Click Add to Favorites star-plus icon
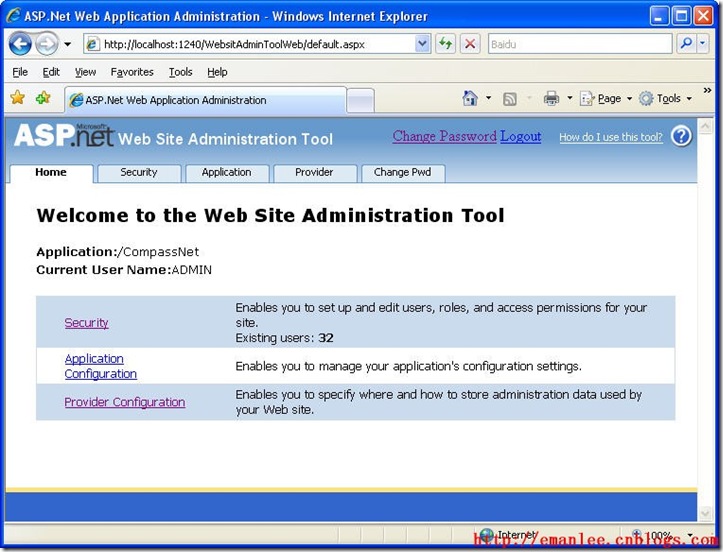The image size is (723, 552). [x=43, y=98]
